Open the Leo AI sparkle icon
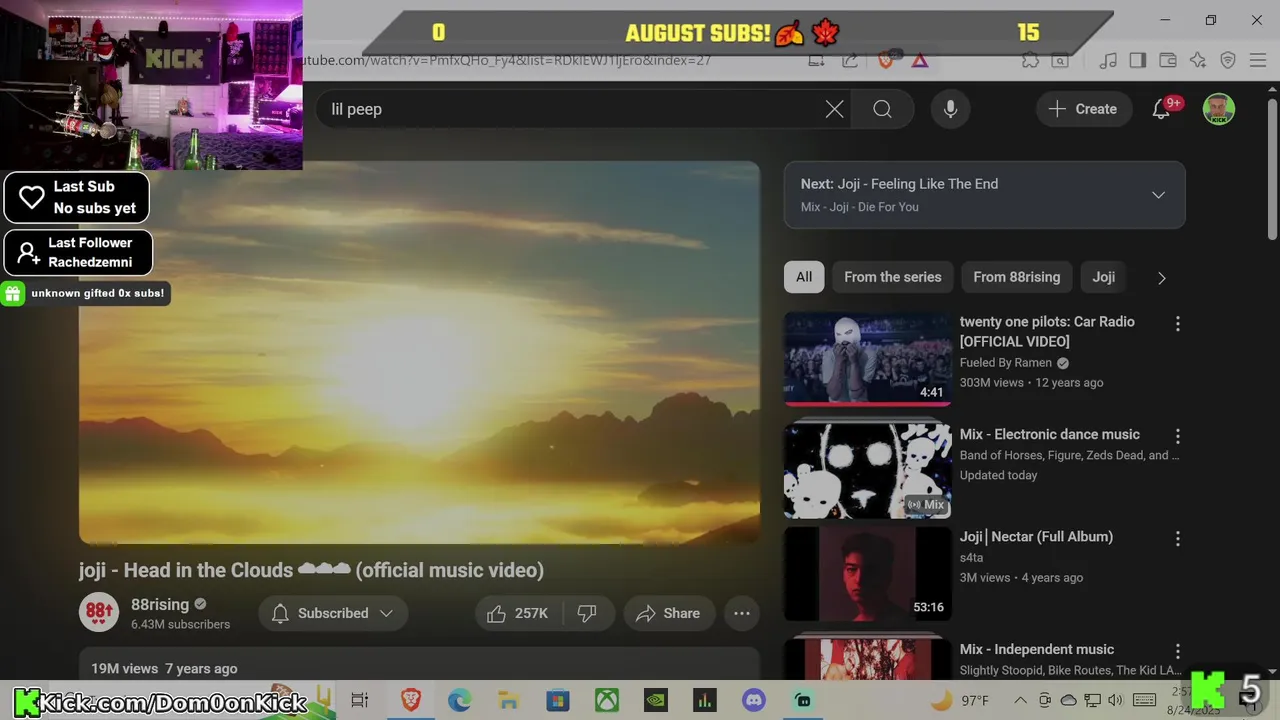This screenshot has height=720, width=1280. pos(1198,60)
